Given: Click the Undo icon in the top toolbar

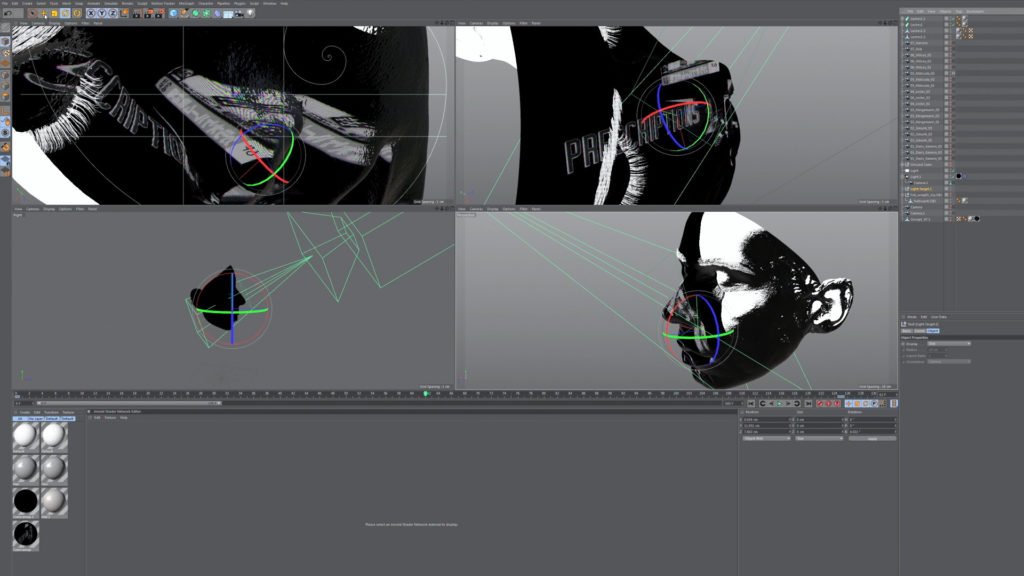Looking at the screenshot, I should 7,13.
